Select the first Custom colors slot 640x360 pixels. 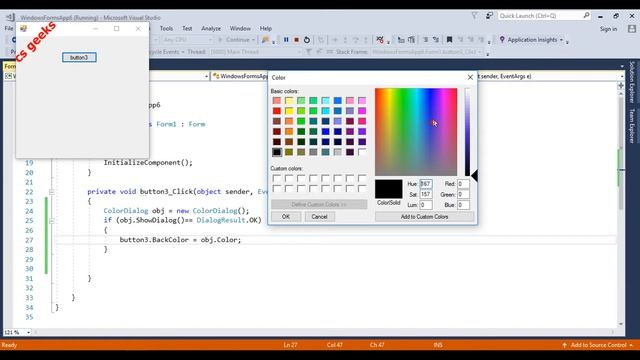tap(277, 178)
